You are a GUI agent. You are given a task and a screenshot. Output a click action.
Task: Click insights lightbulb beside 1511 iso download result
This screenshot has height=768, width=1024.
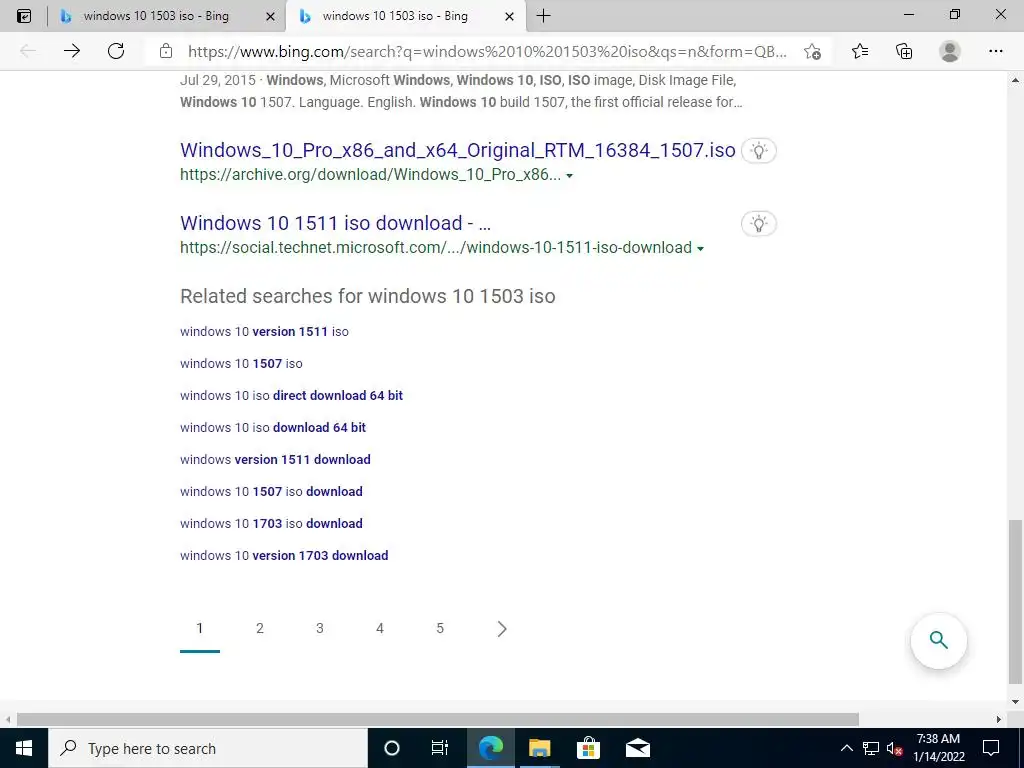point(758,224)
